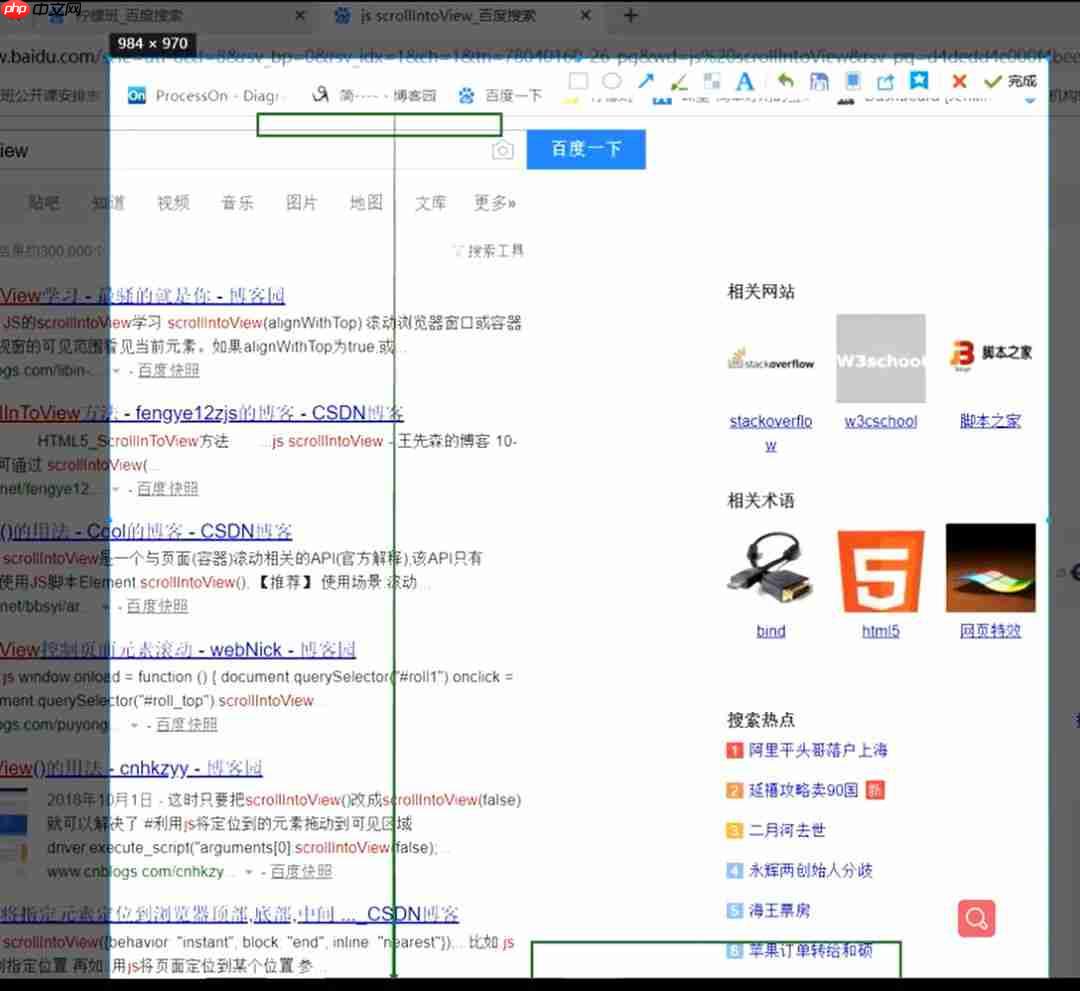Expand the 搜索工具 options
Viewport: 1080px width, 991px height.
(x=488, y=251)
